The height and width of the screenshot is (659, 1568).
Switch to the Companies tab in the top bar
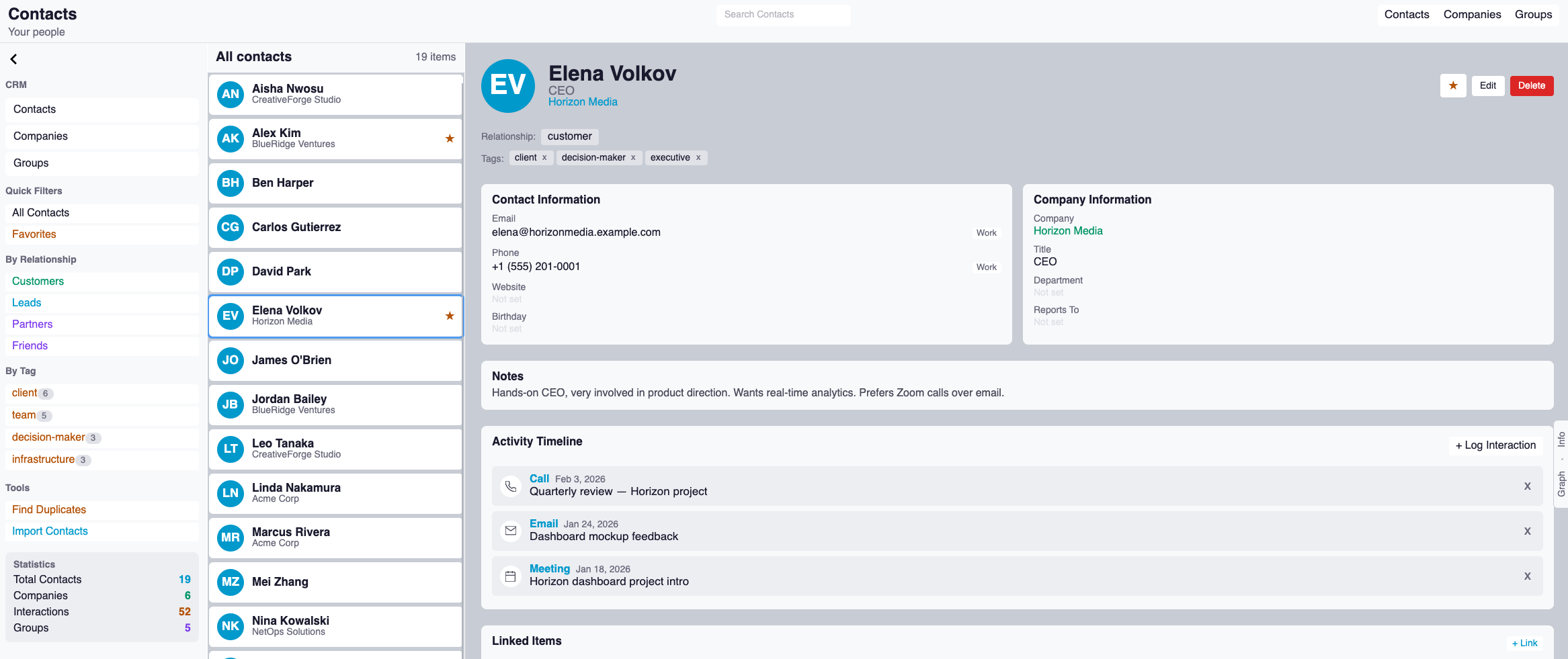(1472, 14)
